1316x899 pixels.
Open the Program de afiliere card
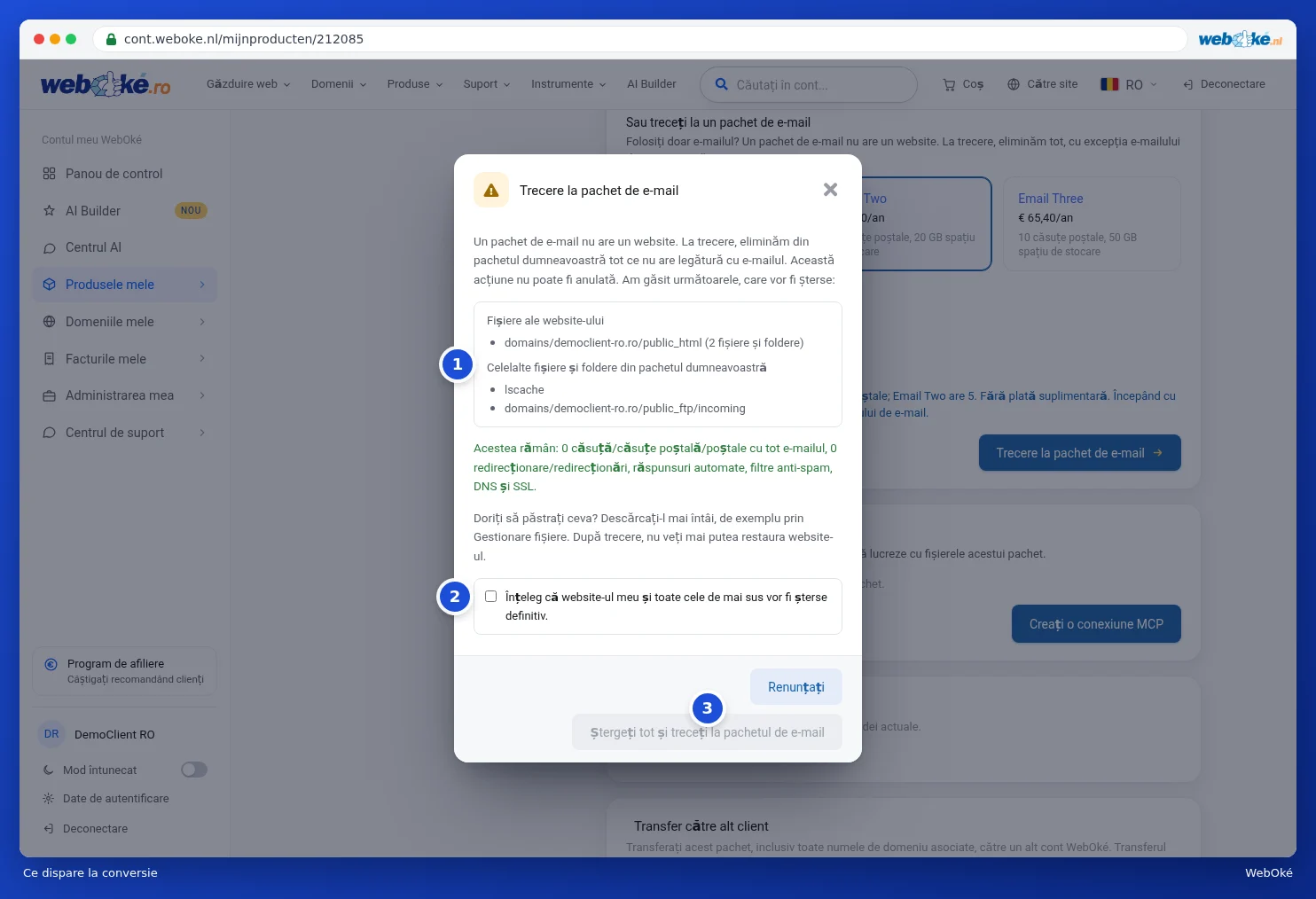(125, 671)
